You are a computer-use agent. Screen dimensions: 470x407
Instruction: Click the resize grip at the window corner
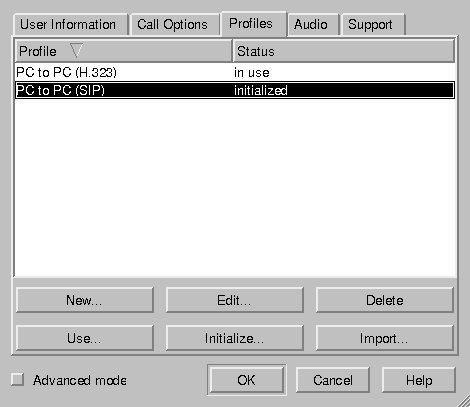coord(463,400)
